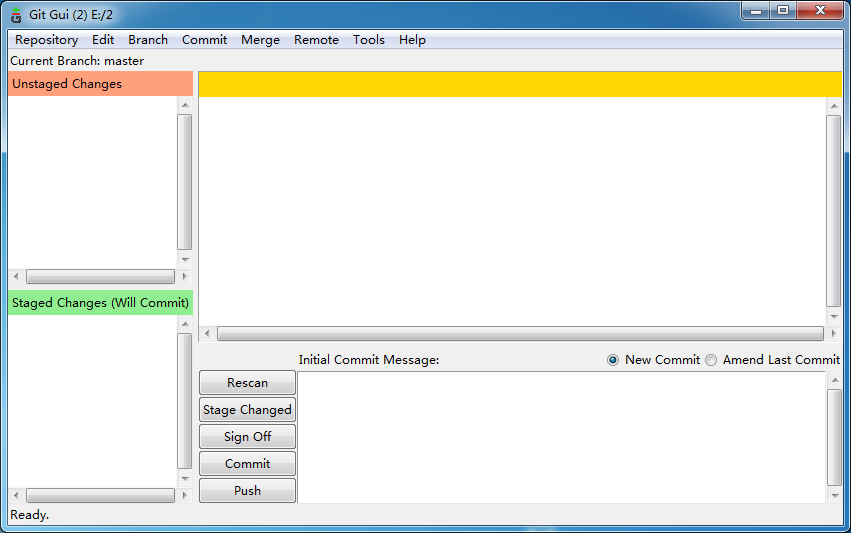The height and width of the screenshot is (533, 851).
Task: Click the commit message scroll up arrow
Action: point(835,380)
